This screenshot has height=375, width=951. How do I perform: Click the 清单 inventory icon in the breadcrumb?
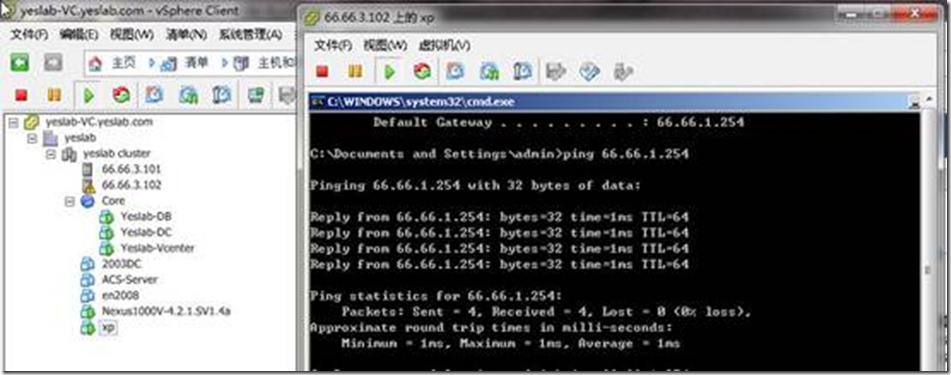pyautogui.click(x=169, y=63)
